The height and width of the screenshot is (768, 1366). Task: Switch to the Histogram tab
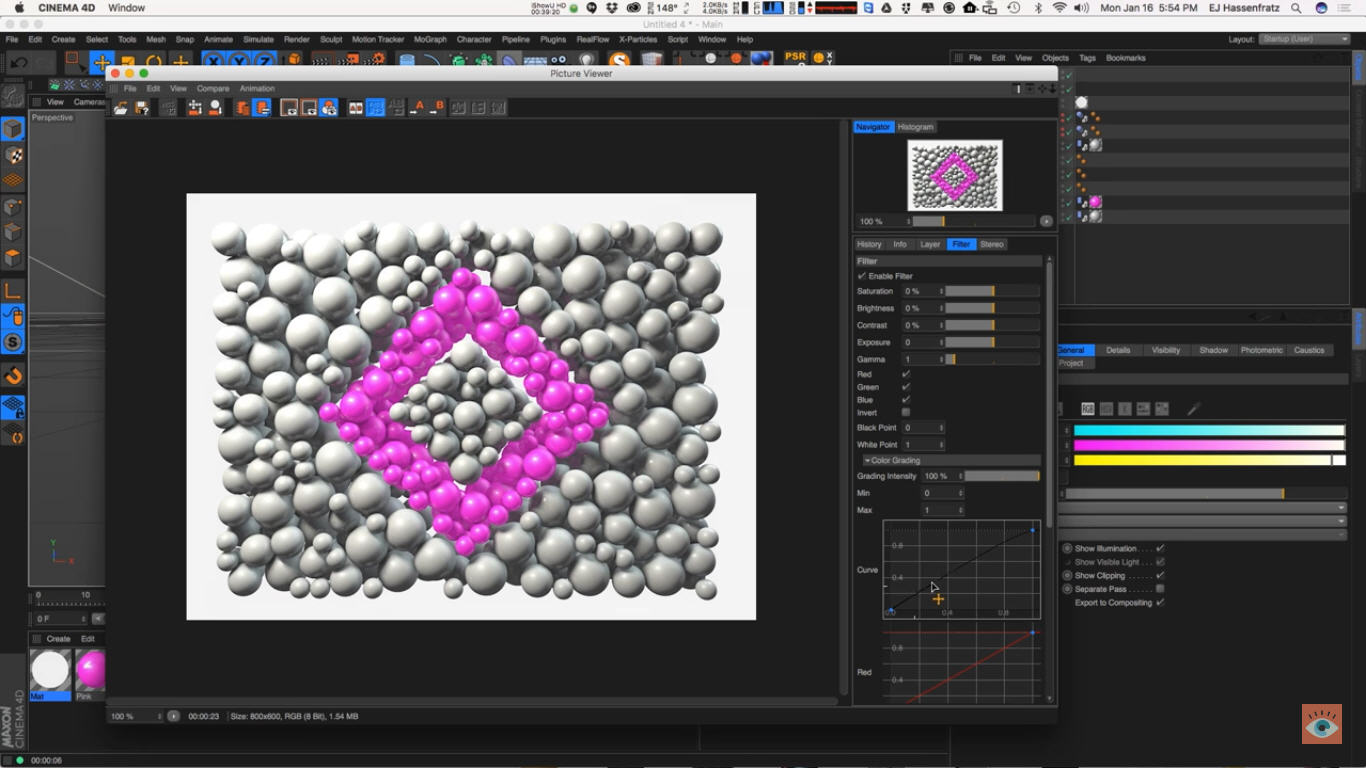point(917,127)
